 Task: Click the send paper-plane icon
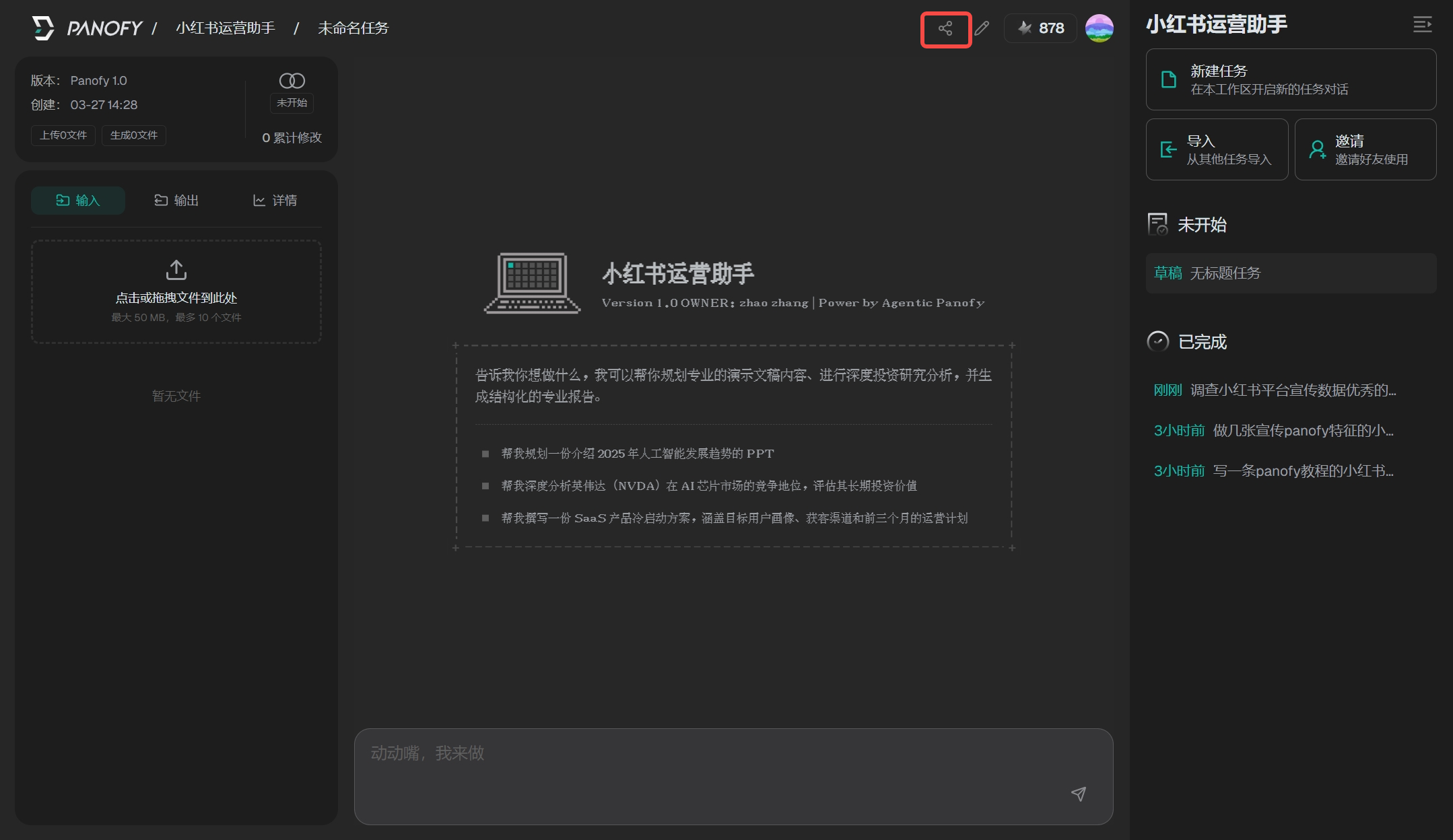1079,794
